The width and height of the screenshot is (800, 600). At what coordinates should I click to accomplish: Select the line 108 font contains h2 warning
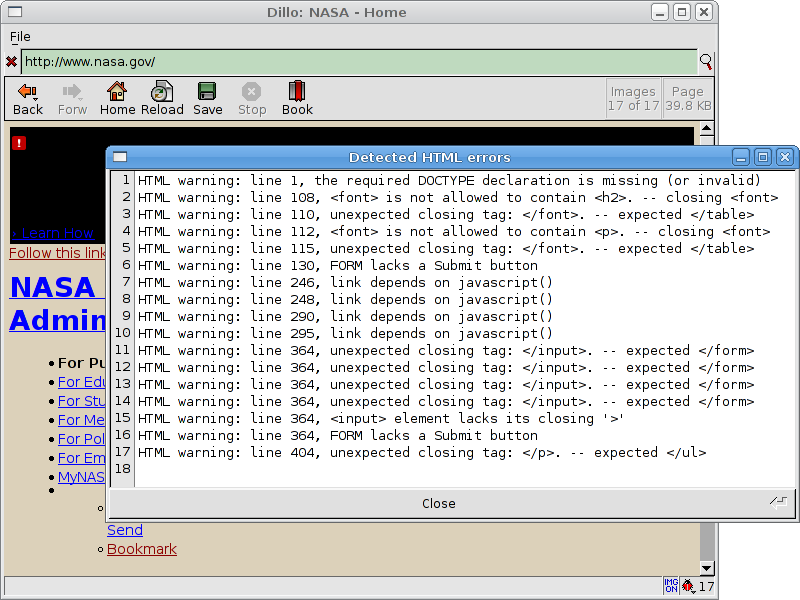pyautogui.click(x=458, y=197)
